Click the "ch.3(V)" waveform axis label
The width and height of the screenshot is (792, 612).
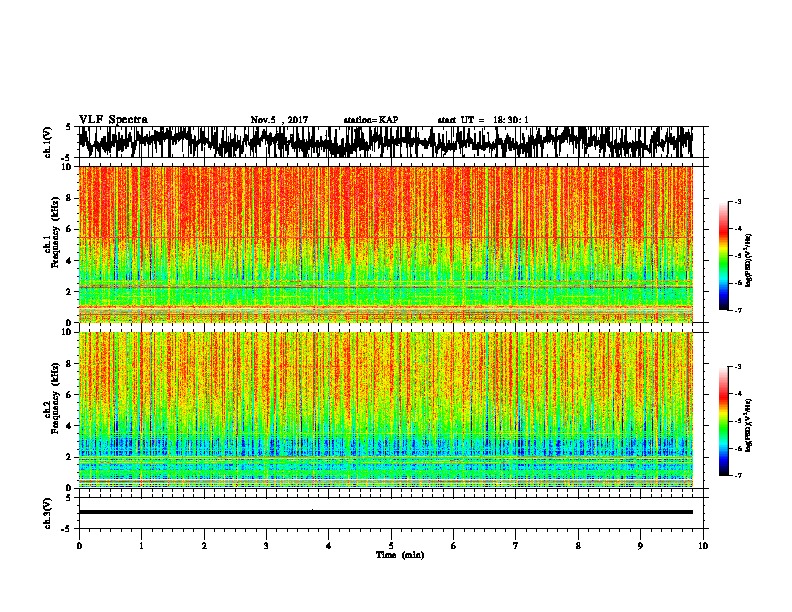click(x=47, y=513)
